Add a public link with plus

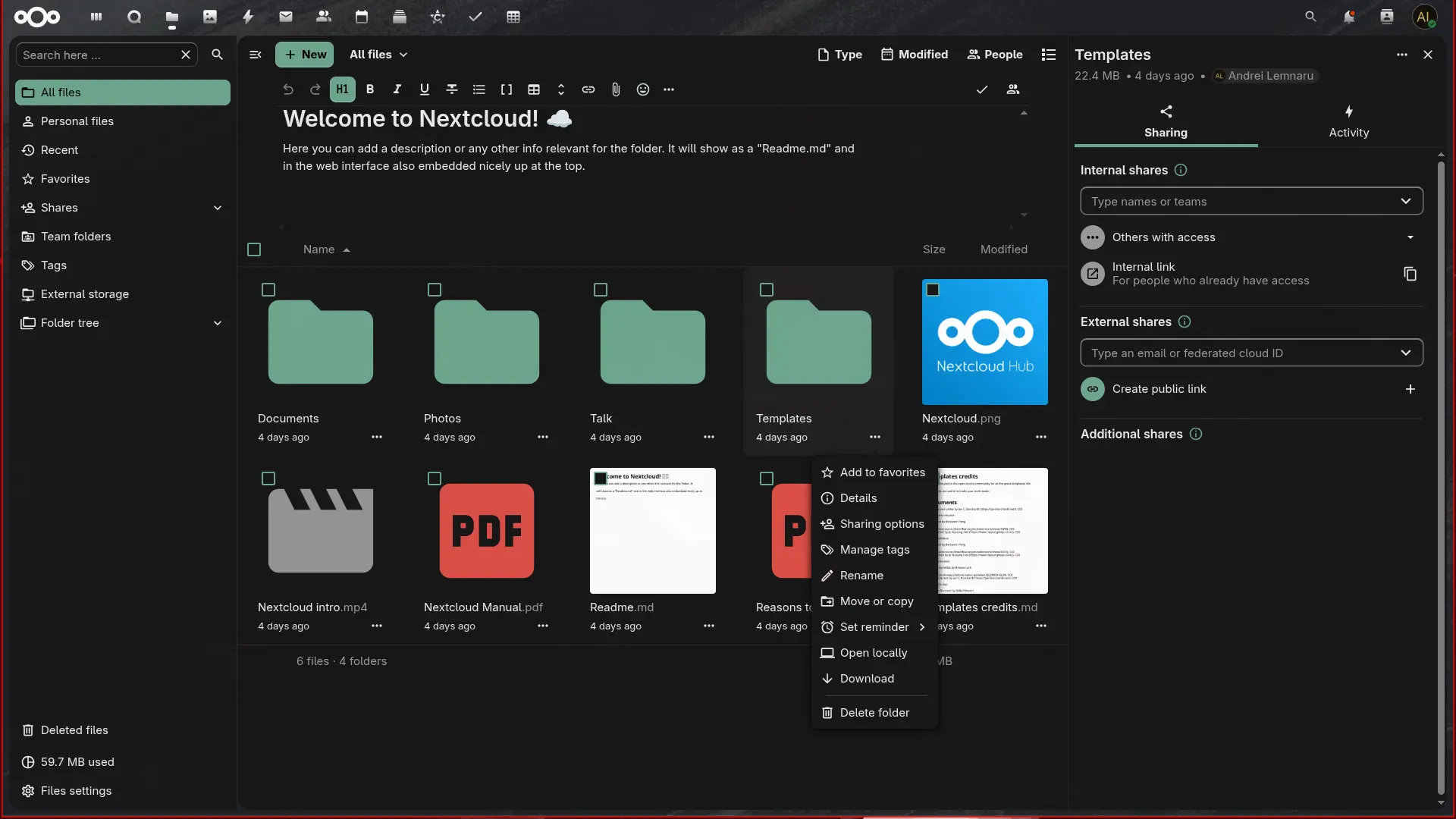coord(1410,389)
